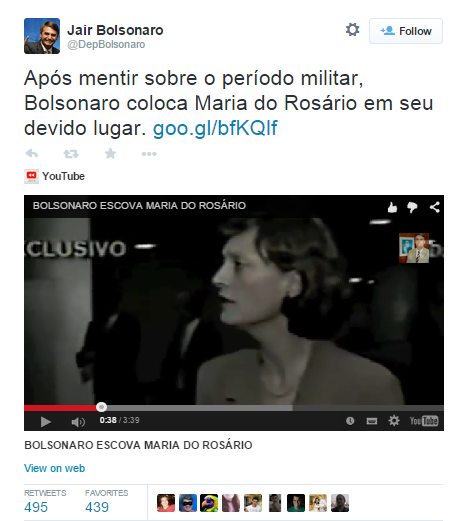Open Jair Bolsonaro's profile picture

click(42, 36)
